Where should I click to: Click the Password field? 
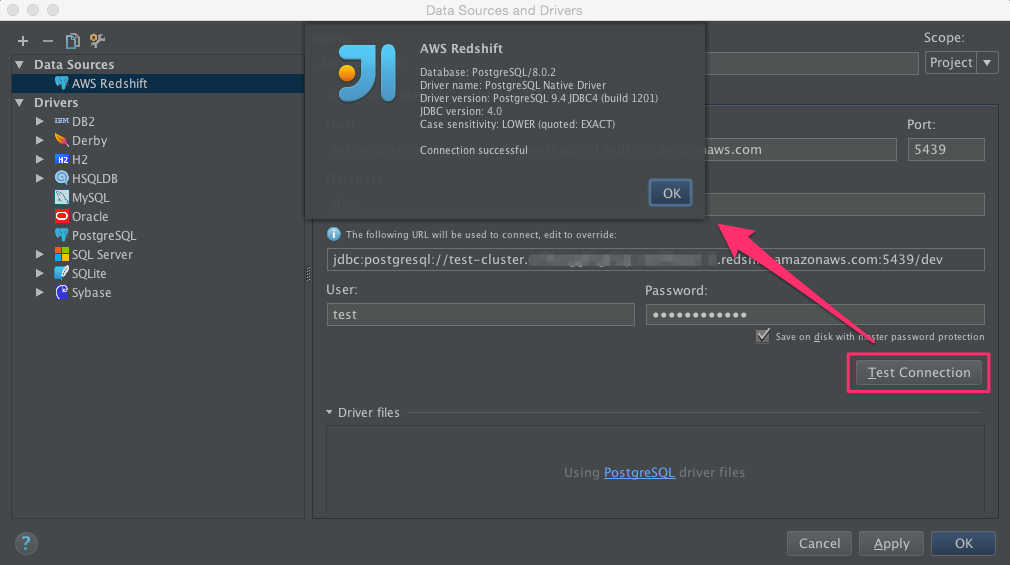815,314
